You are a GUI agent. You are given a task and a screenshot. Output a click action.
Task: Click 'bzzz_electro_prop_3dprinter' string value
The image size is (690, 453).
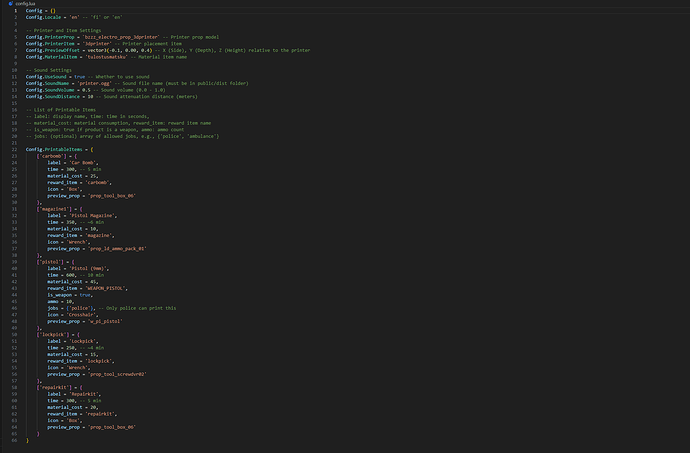121,37
